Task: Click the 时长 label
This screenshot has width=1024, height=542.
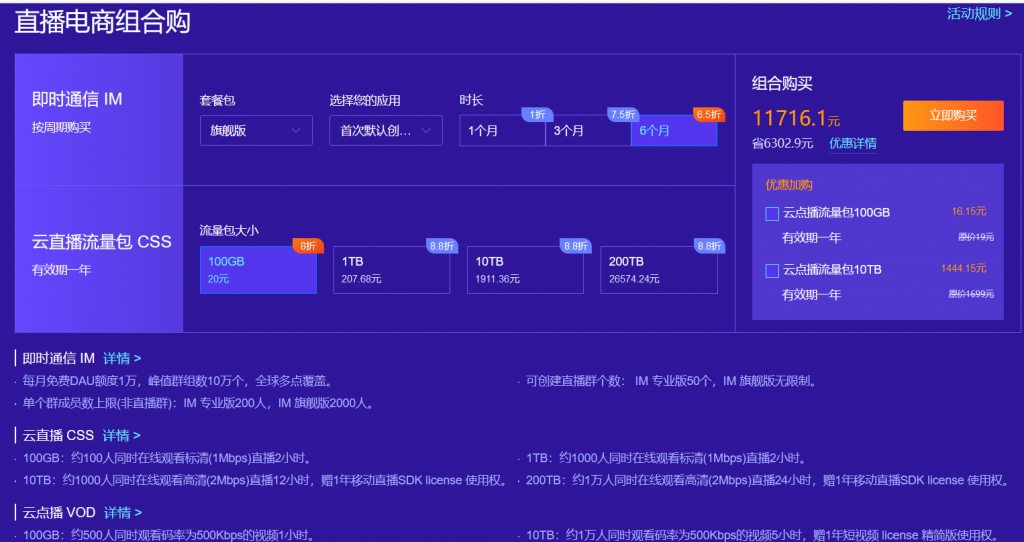Action: (472, 101)
